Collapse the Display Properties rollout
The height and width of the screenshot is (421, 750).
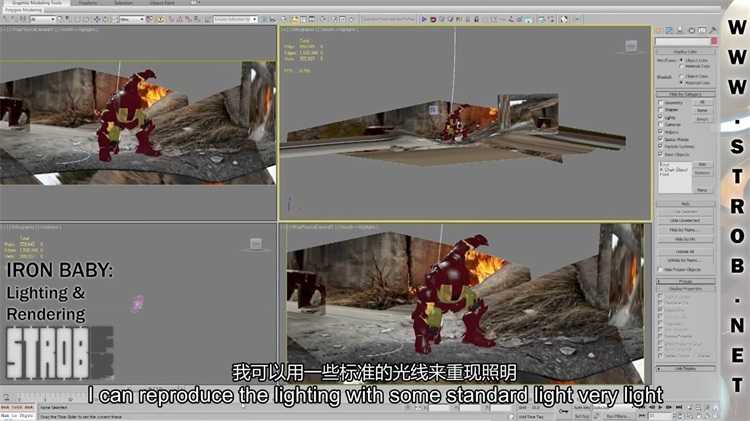click(x=685, y=289)
